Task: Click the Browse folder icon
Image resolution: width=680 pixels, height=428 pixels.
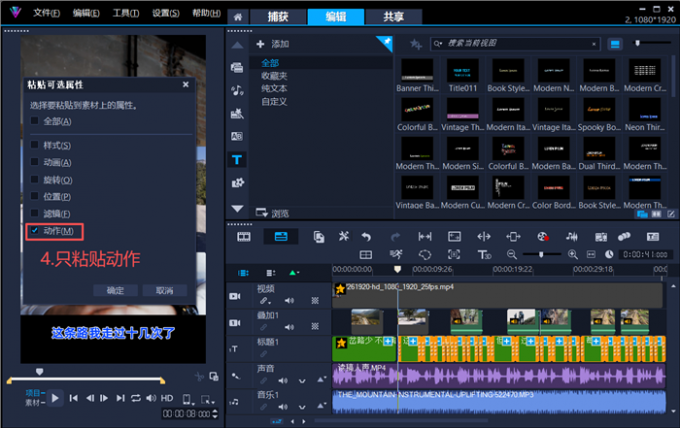Action: click(x=262, y=213)
